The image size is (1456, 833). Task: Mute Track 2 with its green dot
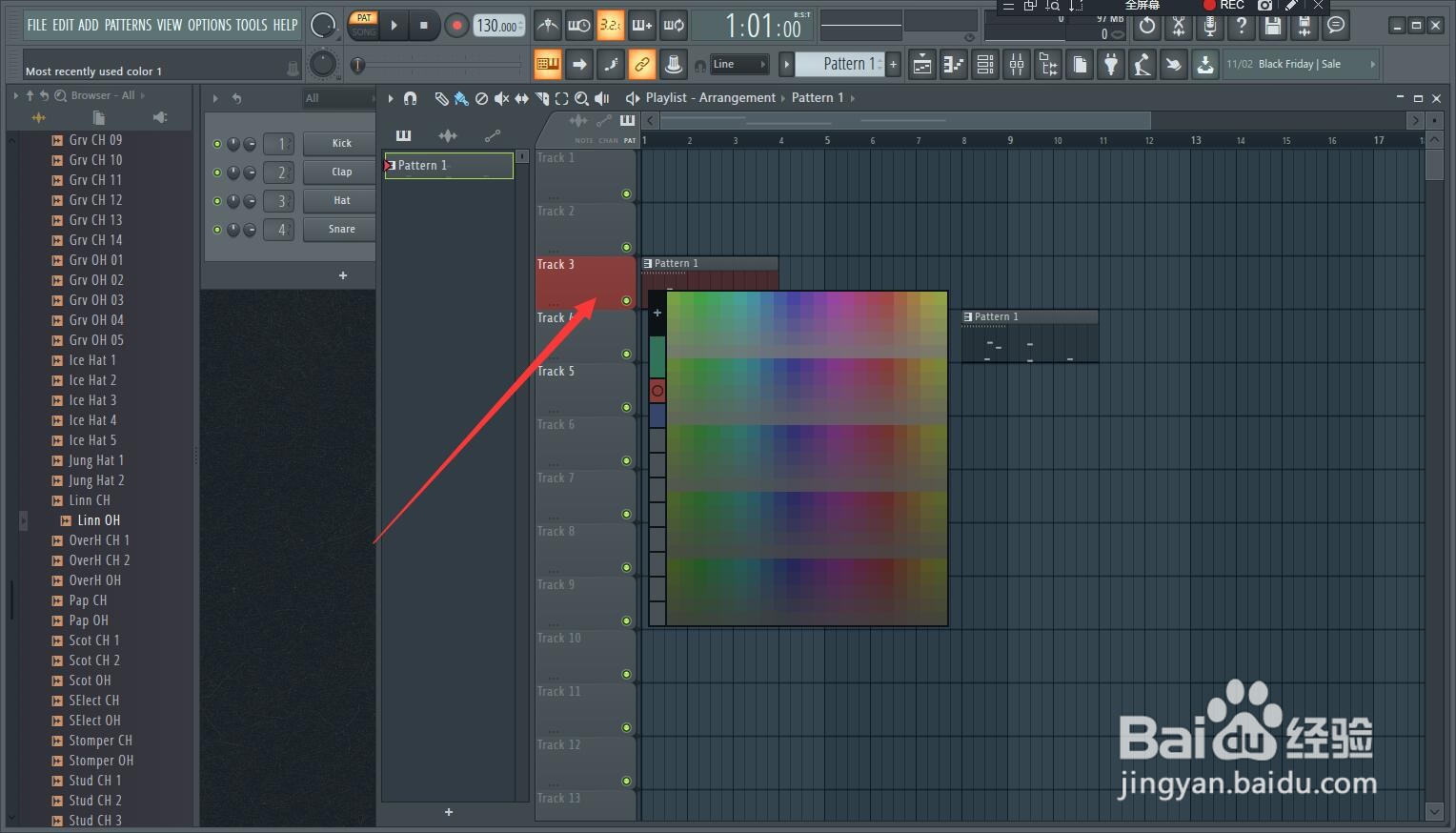tap(626, 248)
